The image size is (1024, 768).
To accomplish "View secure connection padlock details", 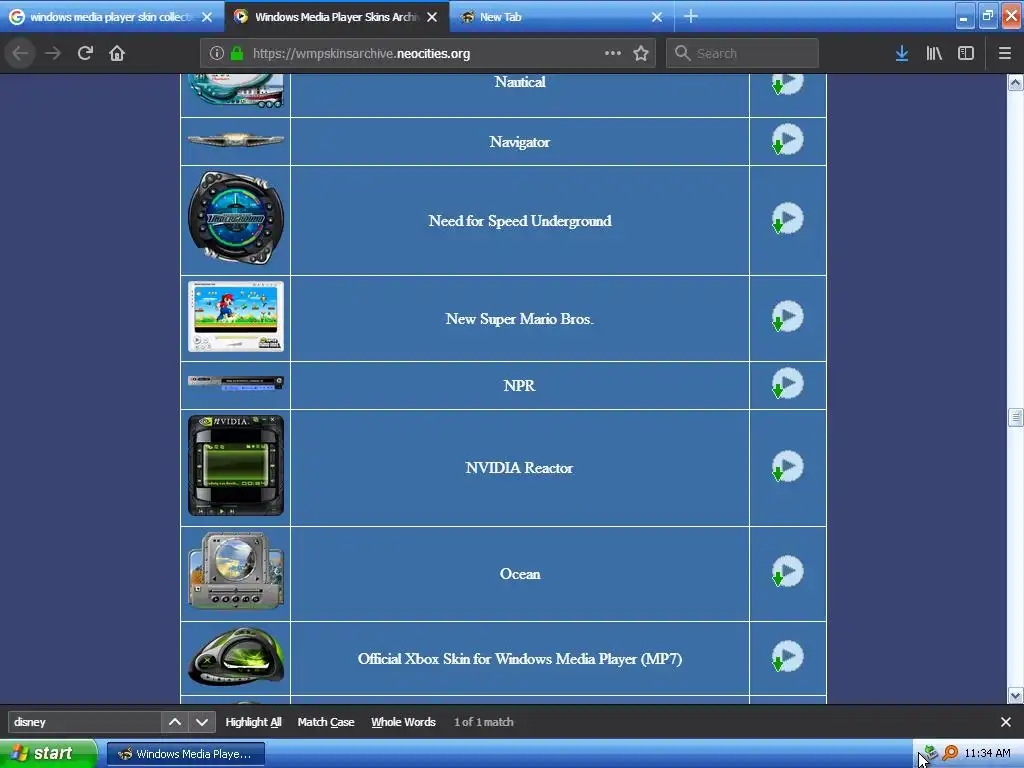I will click(237, 54).
